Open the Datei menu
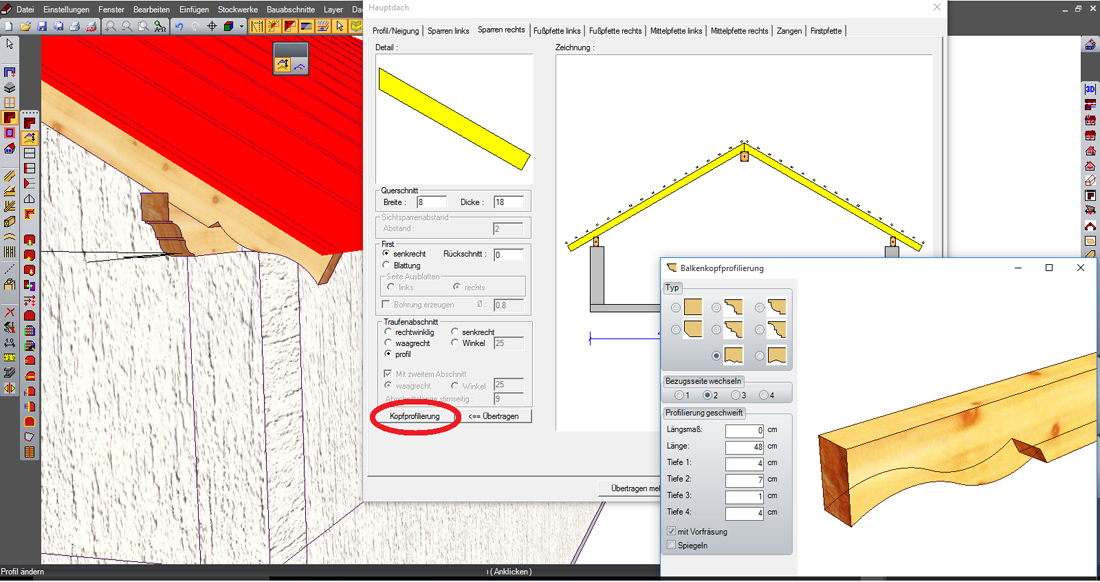This screenshot has width=1100, height=582. [25, 11]
